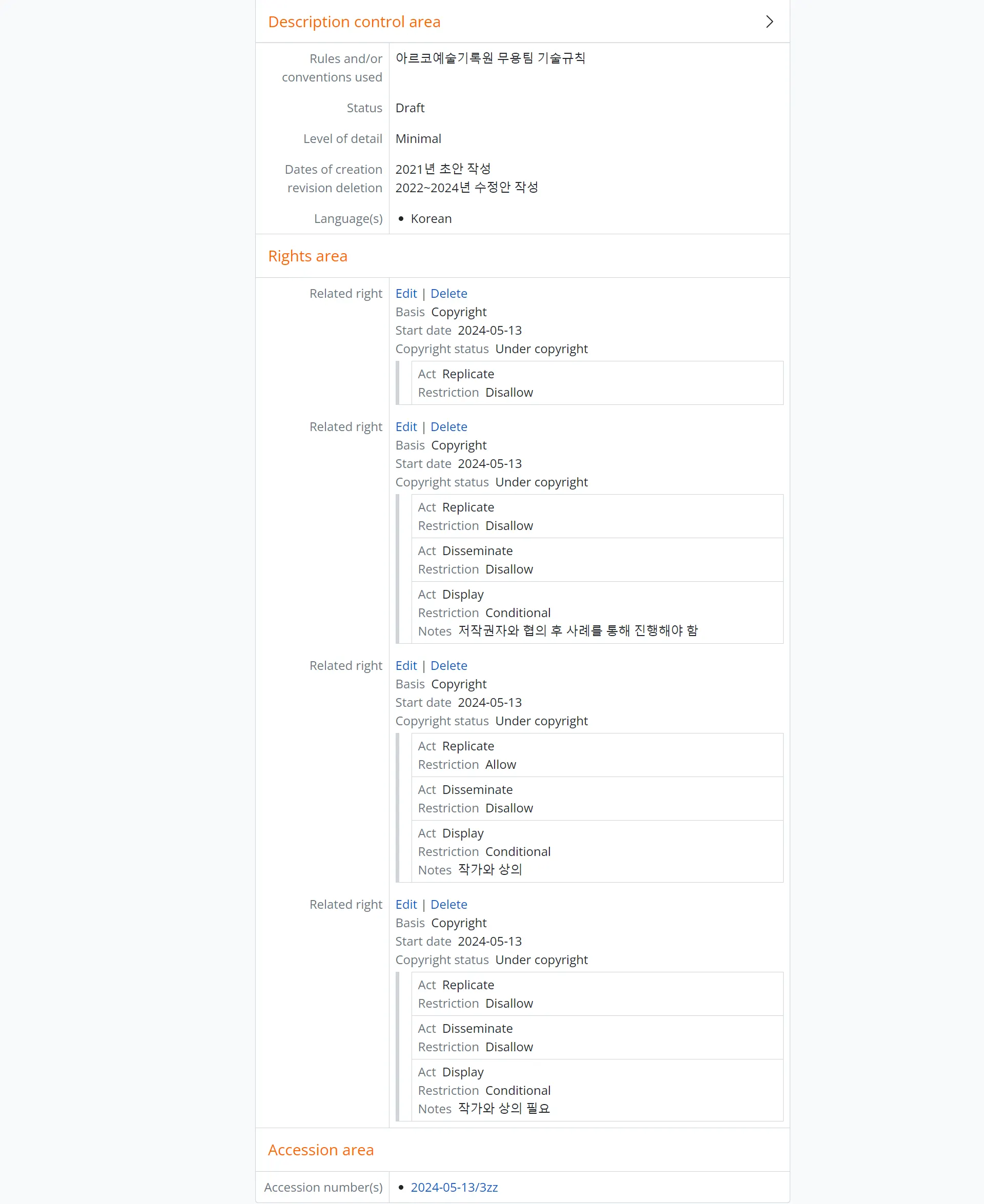The image size is (984, 1204).
Task: Click the Accession area heading
Action: 320,1150
